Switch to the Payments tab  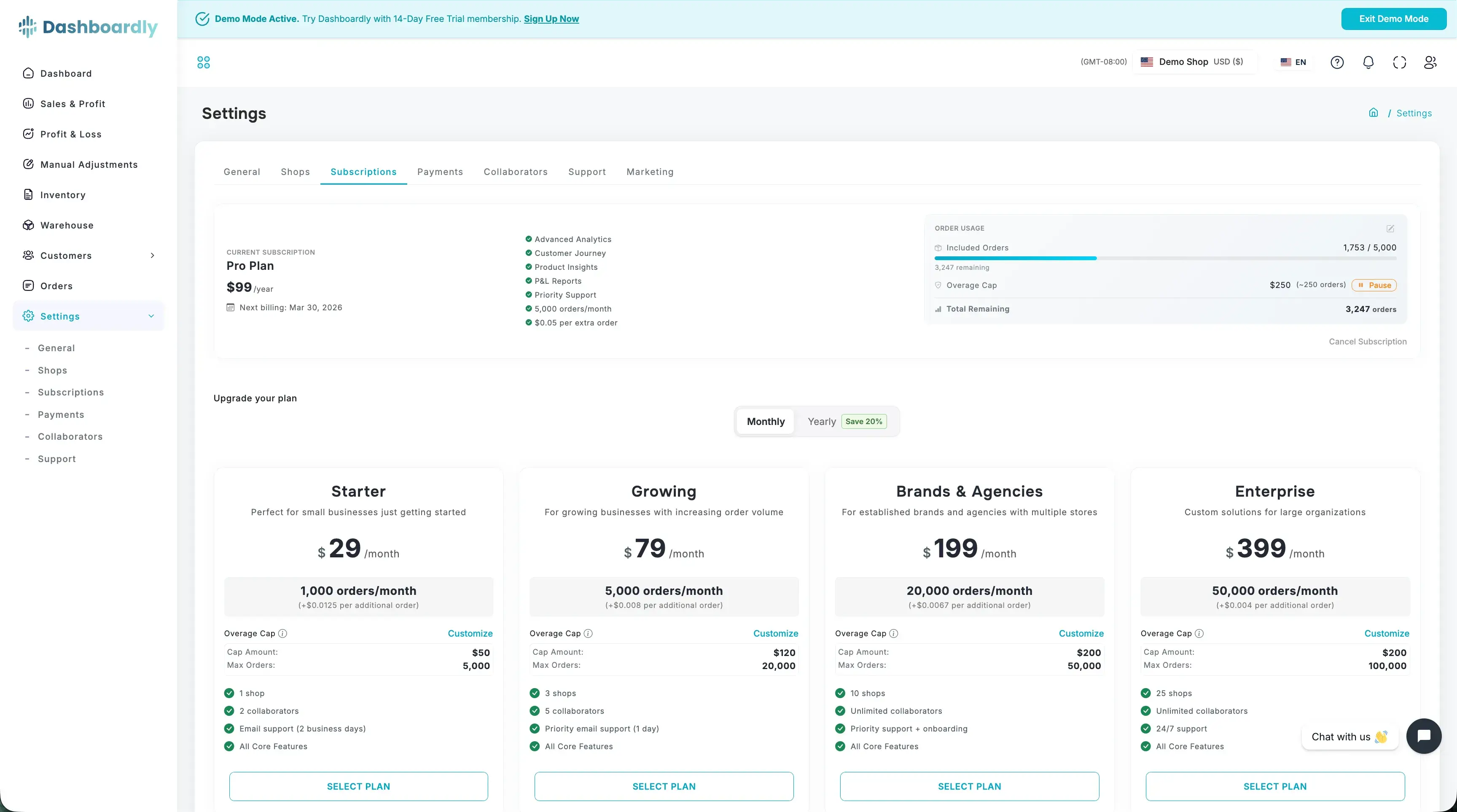pyautogui.click(x=440, y=172)
